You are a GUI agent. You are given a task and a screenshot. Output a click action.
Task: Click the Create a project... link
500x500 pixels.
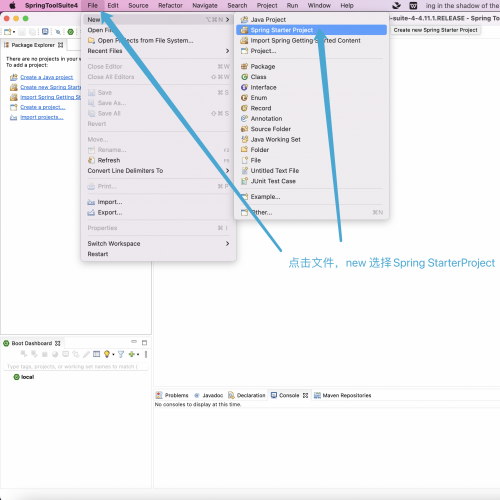click(43, 107)
